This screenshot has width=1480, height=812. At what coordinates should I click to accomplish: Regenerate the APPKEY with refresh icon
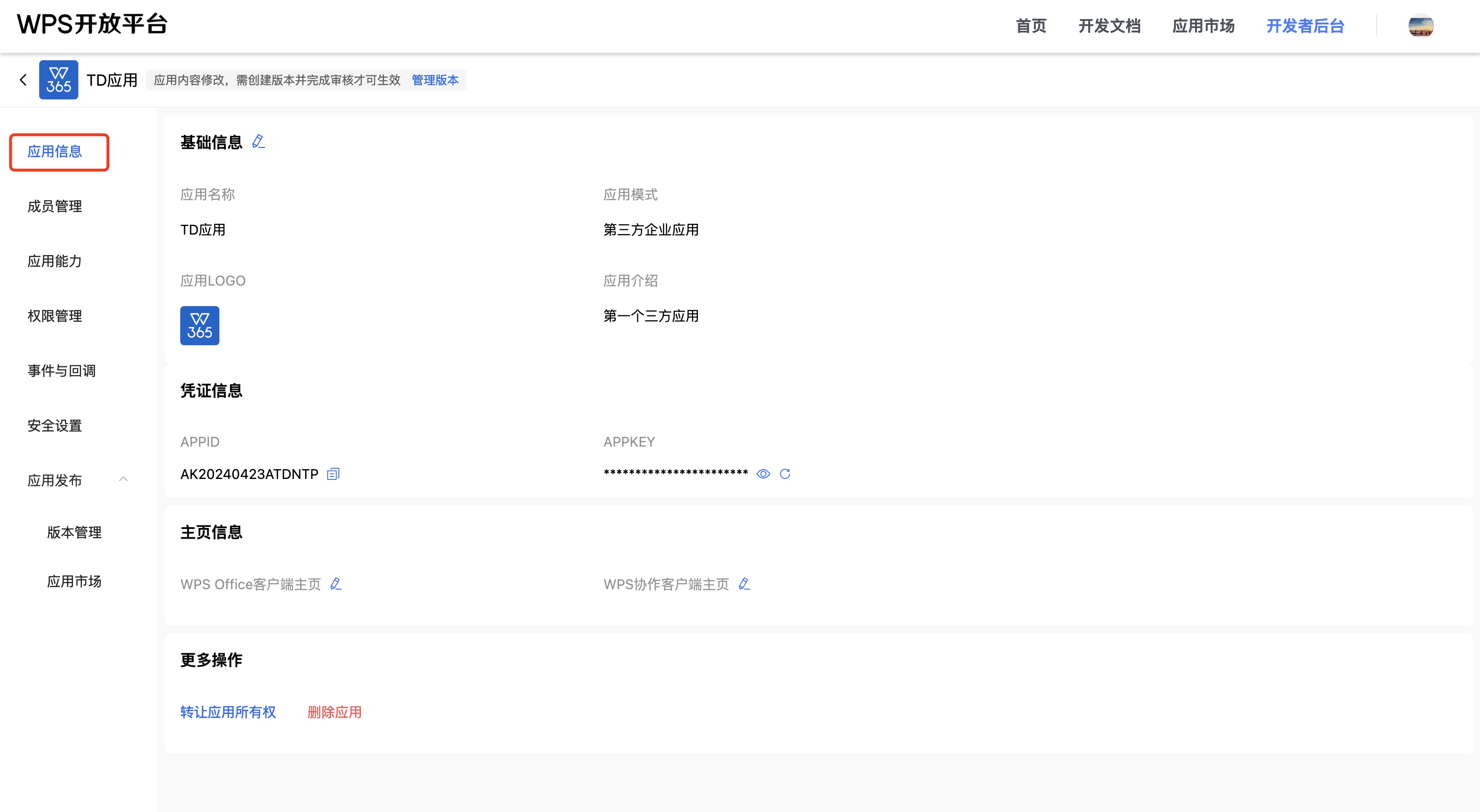[785, 474]
